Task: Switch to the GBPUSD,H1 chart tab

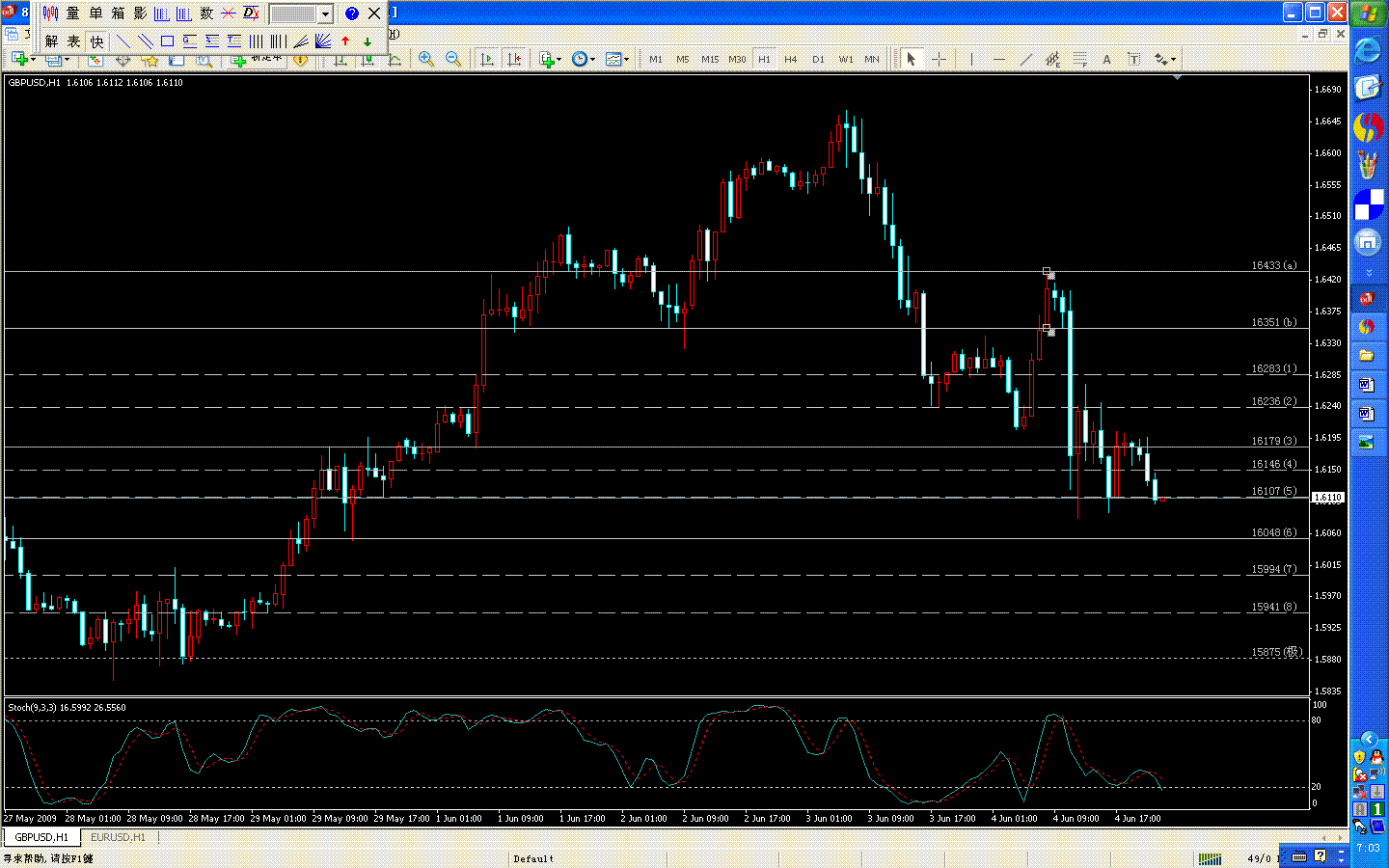Action: point(41,837)
